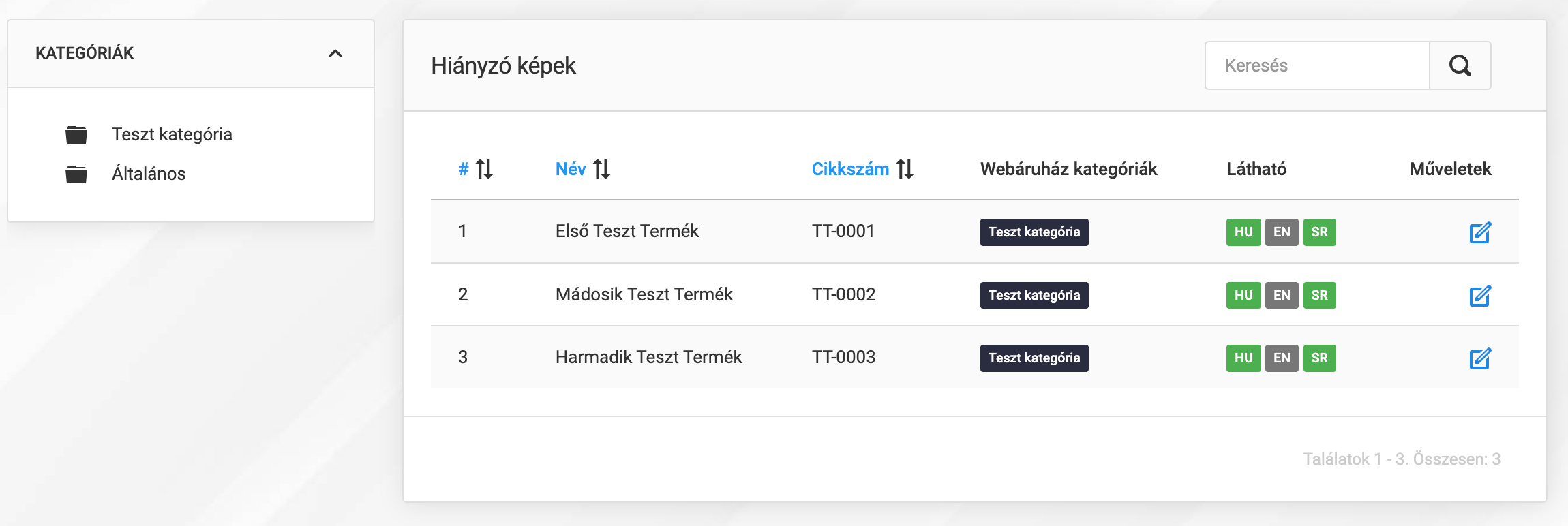
Task: Open Általános in the category tree
Action: (149, 174)
